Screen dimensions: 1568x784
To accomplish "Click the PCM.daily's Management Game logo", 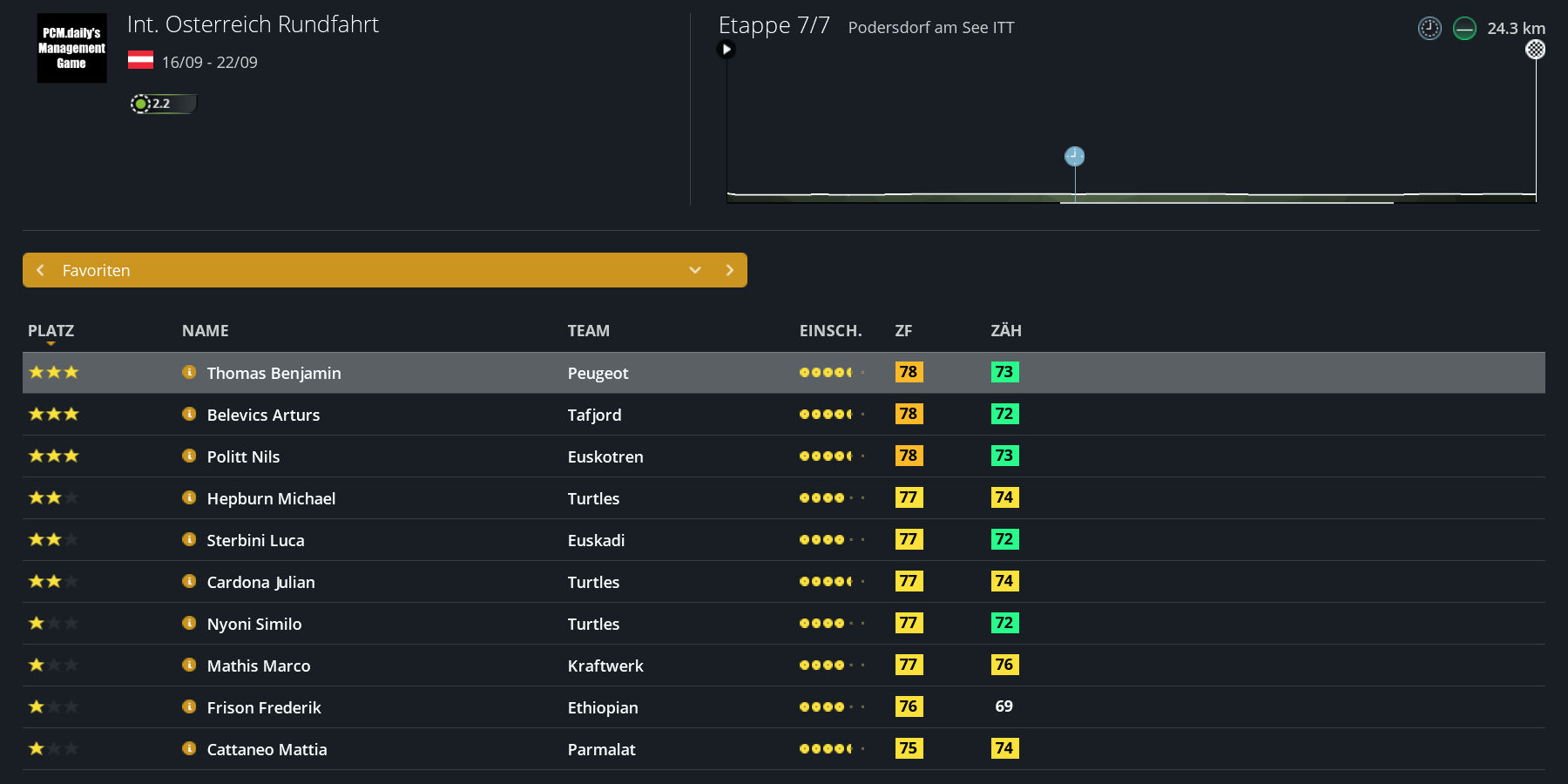I will [x=71, y=48].
